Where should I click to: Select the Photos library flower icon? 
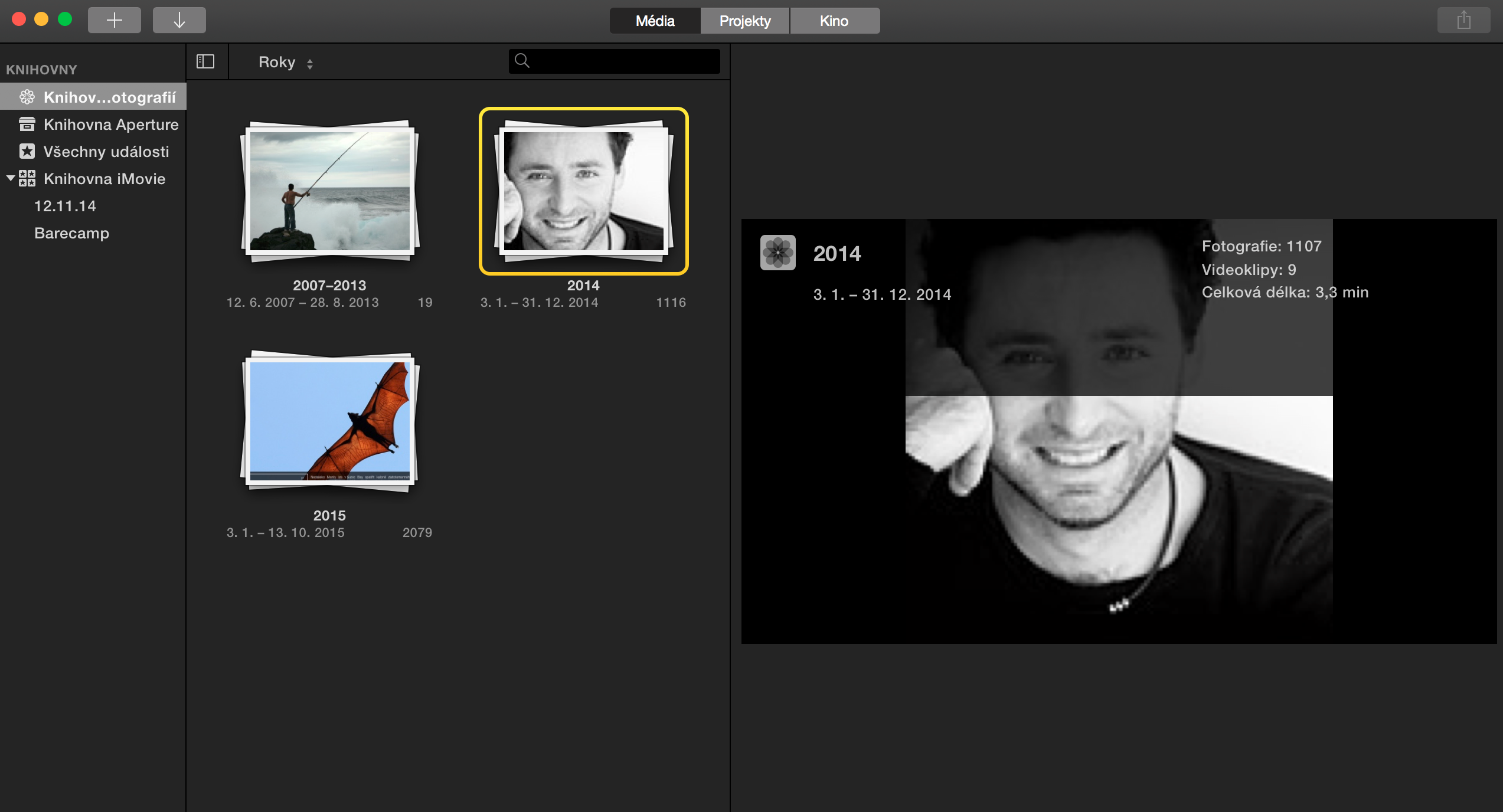tap(27, 97)
